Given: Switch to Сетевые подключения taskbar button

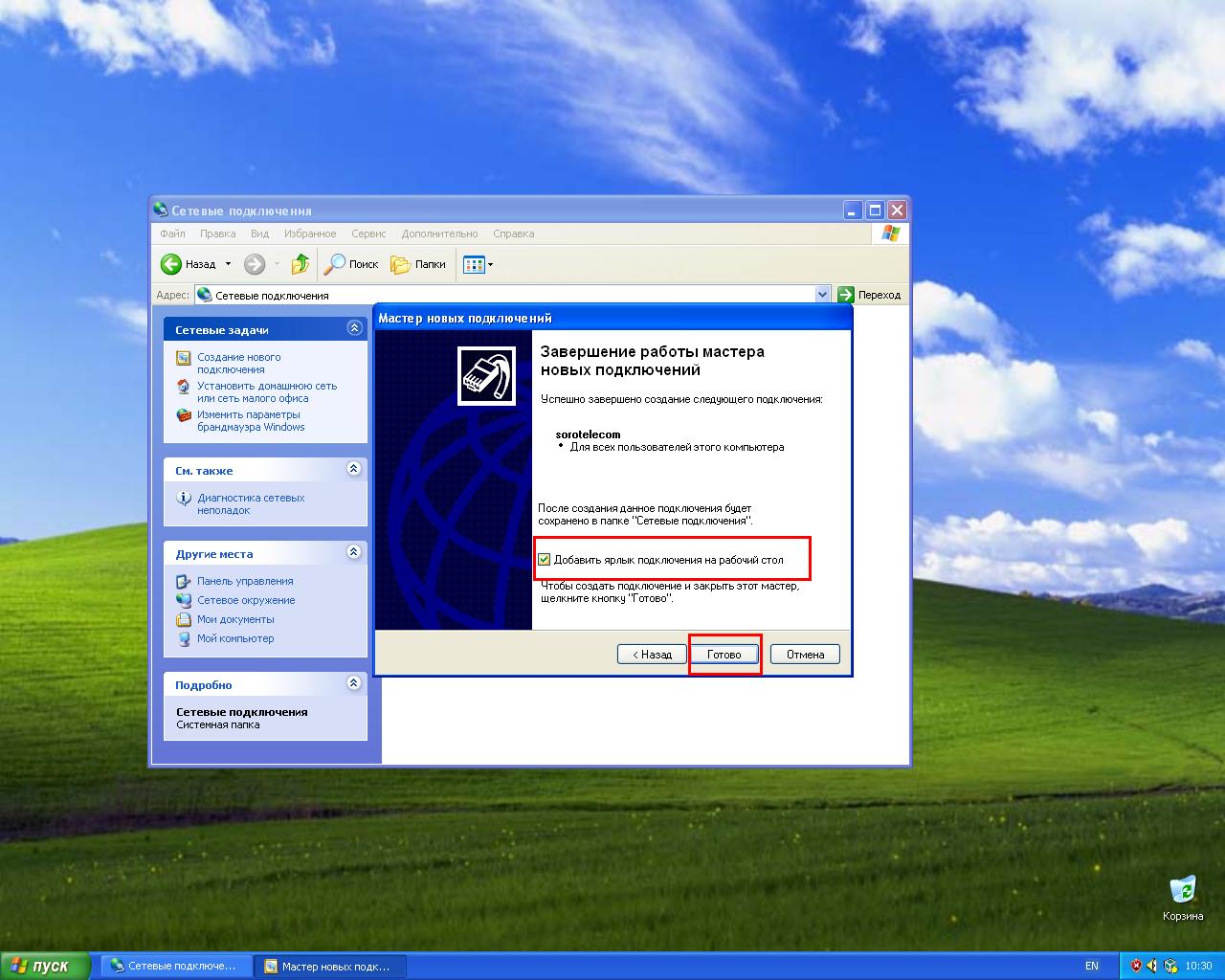Looking at the screenshot, I should (x=177, y=966).
